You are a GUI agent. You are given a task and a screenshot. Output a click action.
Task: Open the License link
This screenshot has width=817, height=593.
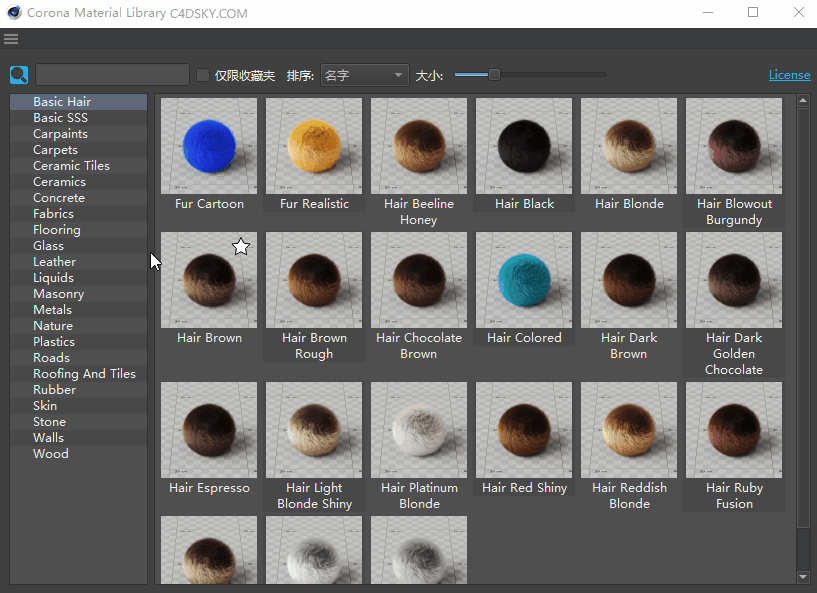789,75
